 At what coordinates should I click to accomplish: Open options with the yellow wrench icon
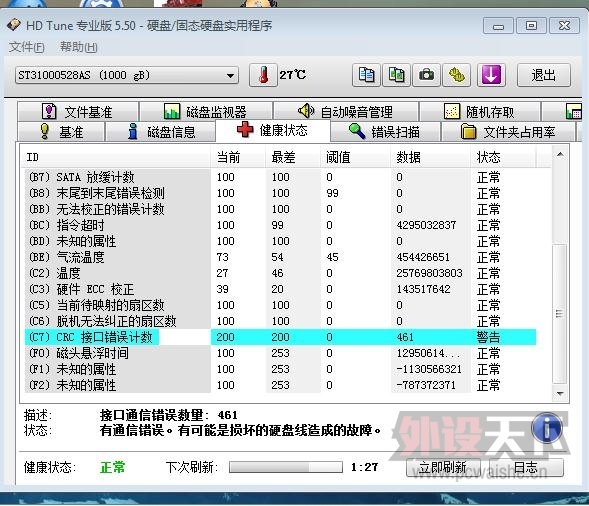click(x=456, y=75)
